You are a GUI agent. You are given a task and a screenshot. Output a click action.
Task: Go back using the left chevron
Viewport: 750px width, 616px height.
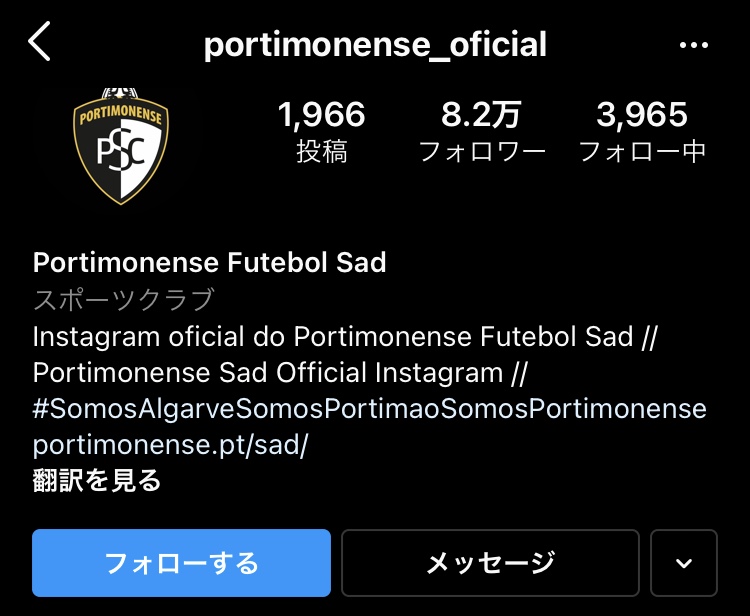tap(40, 43)
